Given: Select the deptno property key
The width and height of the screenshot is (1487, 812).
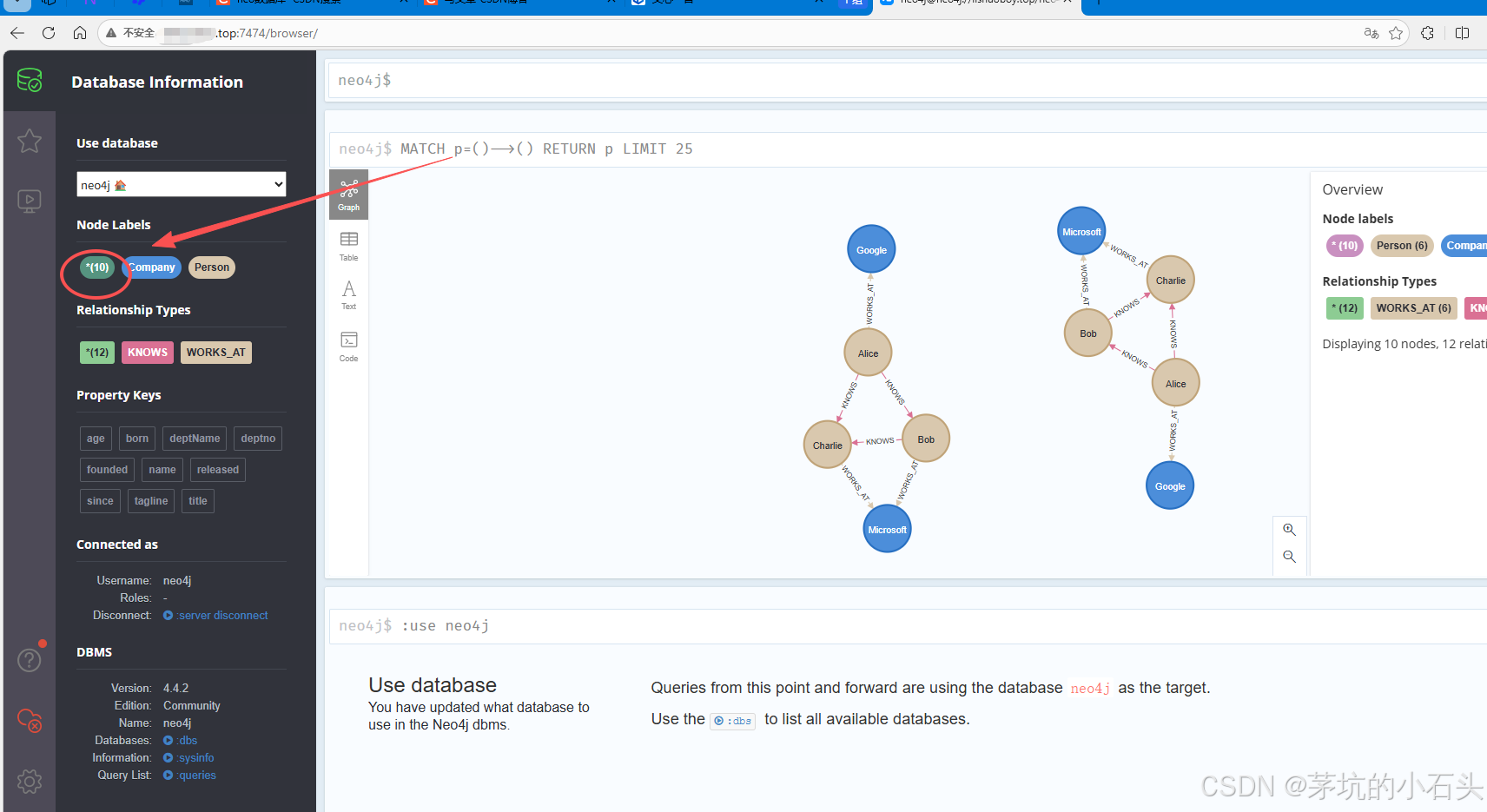Looking at the screenshot, I should point(258,439).
